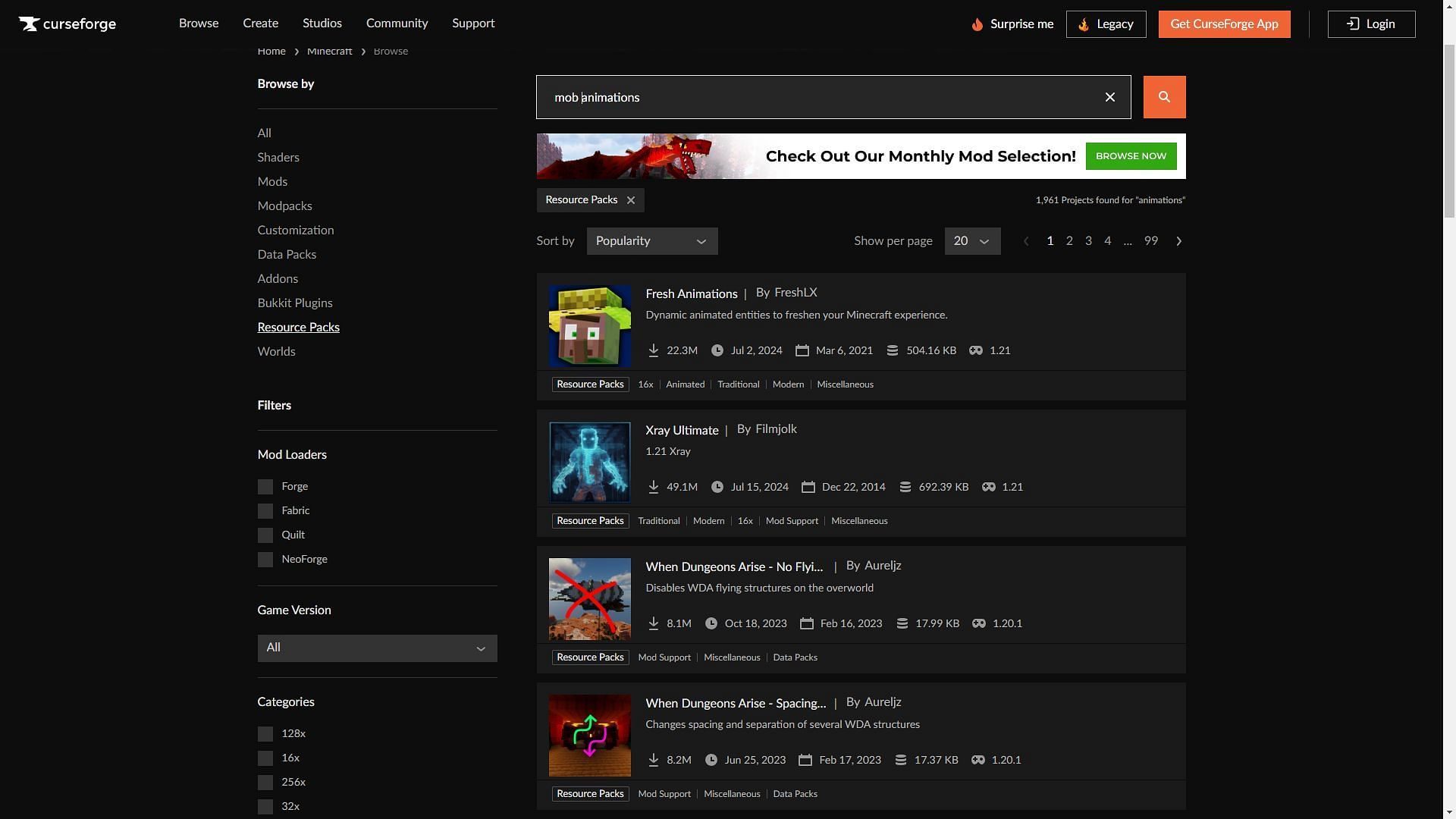1456x819 pixels.
Task: Open When Dungeons Arise No Flying thumbnail
Action: 589,599
